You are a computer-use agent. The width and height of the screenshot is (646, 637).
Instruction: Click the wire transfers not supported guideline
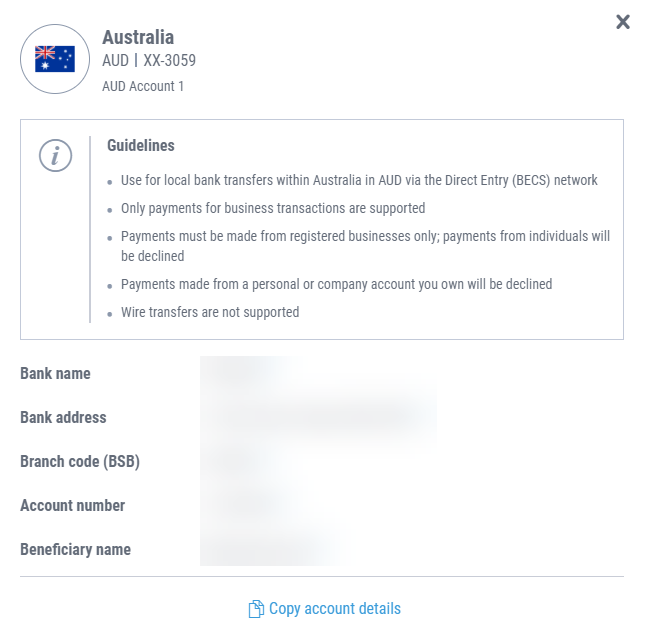(x=210, y=312)
